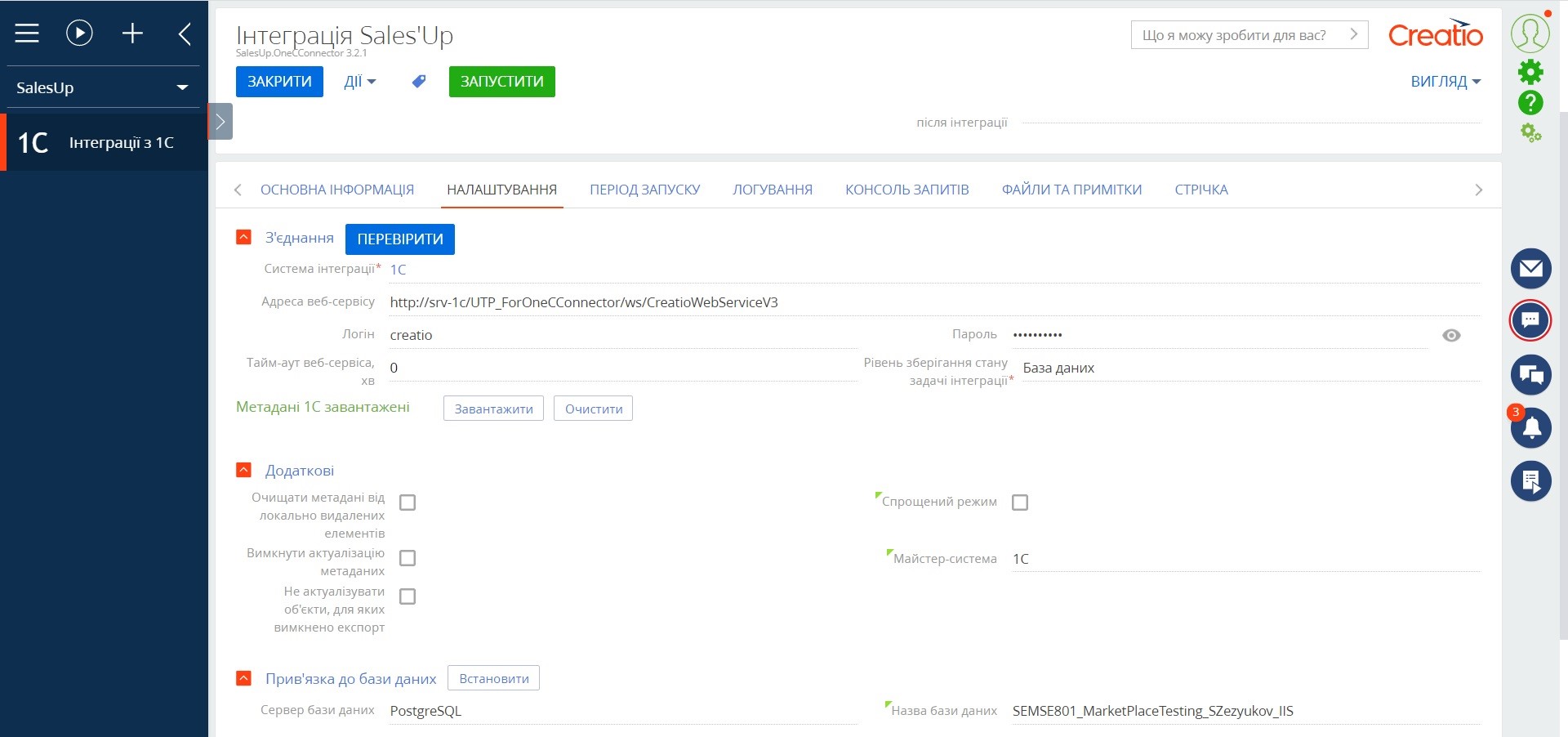Open the ДІЇ dropdown
Screen dimensions: 1568x737
[359, 82]
